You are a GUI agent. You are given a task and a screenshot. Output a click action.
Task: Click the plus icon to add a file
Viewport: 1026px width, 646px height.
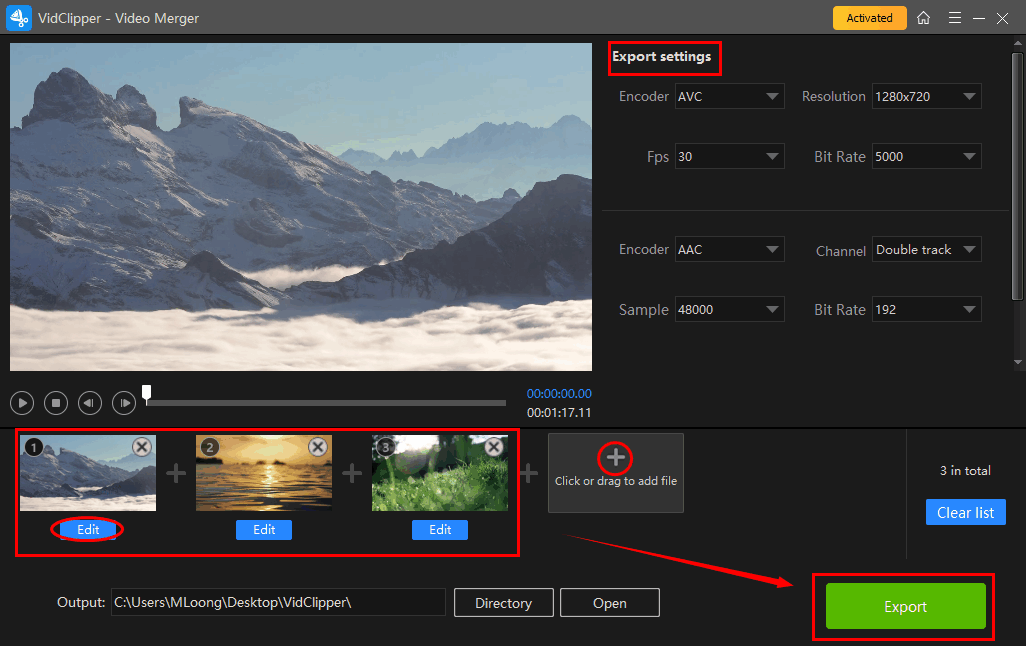pos(616,458)
